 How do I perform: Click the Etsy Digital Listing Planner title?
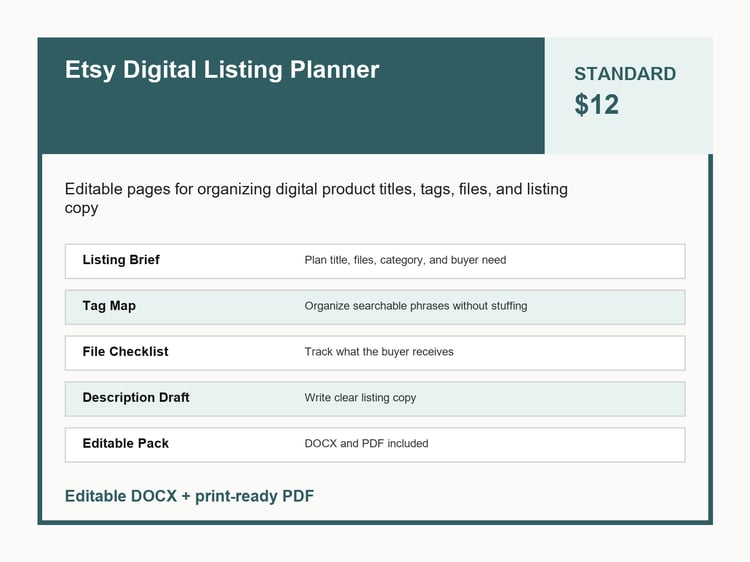click(x=222, y=70)
